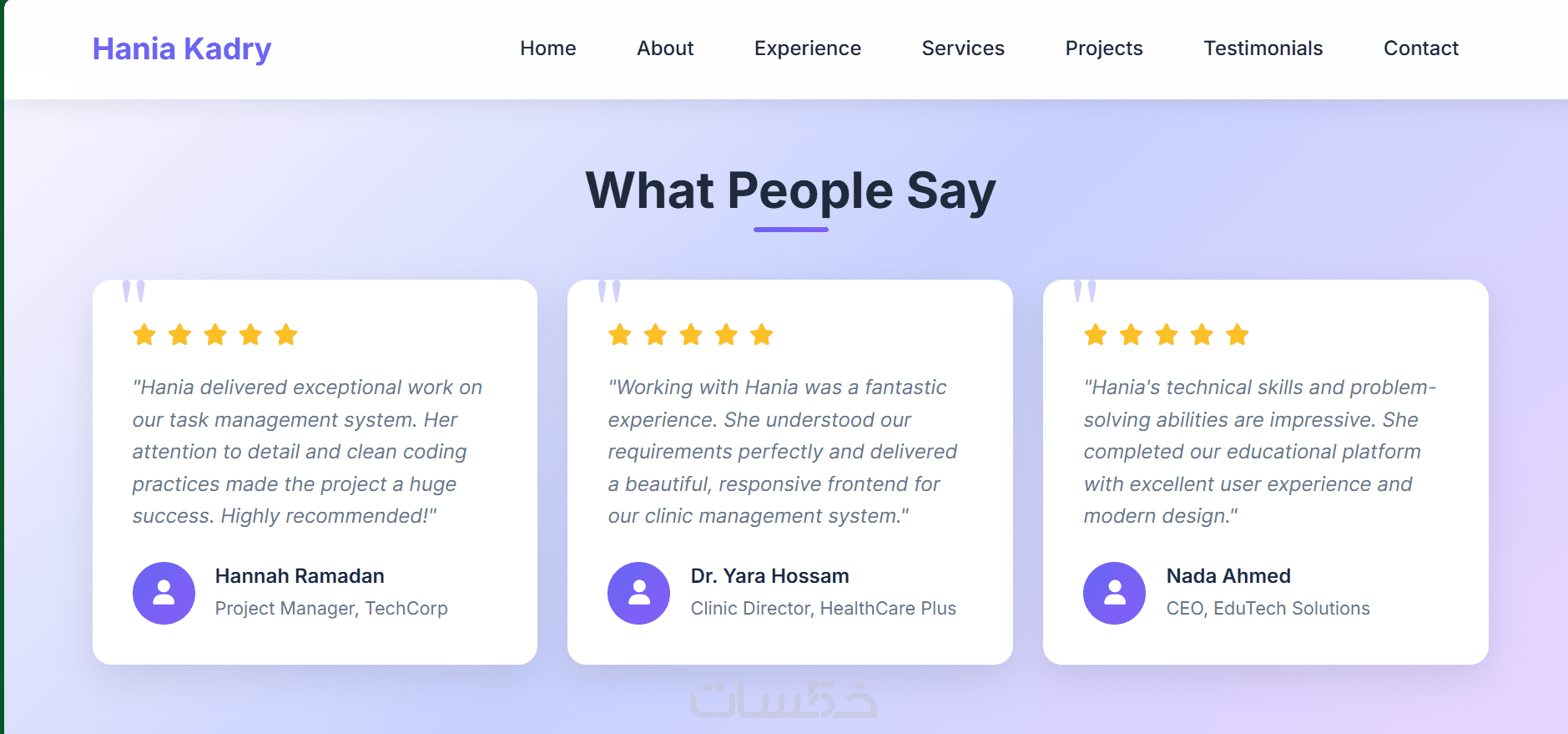
Task: Go to the About section
Action: click(665, 48)
